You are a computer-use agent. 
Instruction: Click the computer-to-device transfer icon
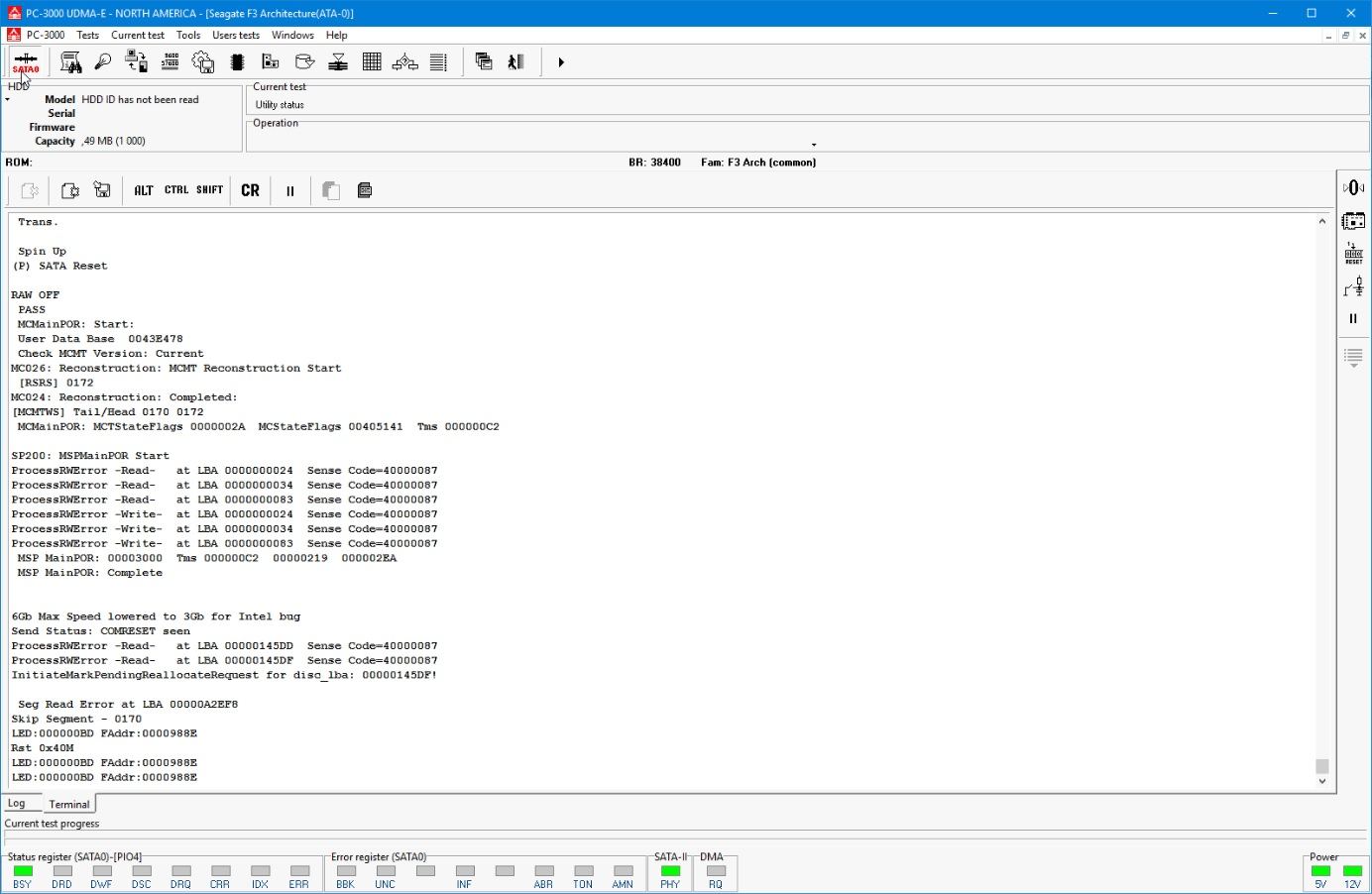[137, 62]
